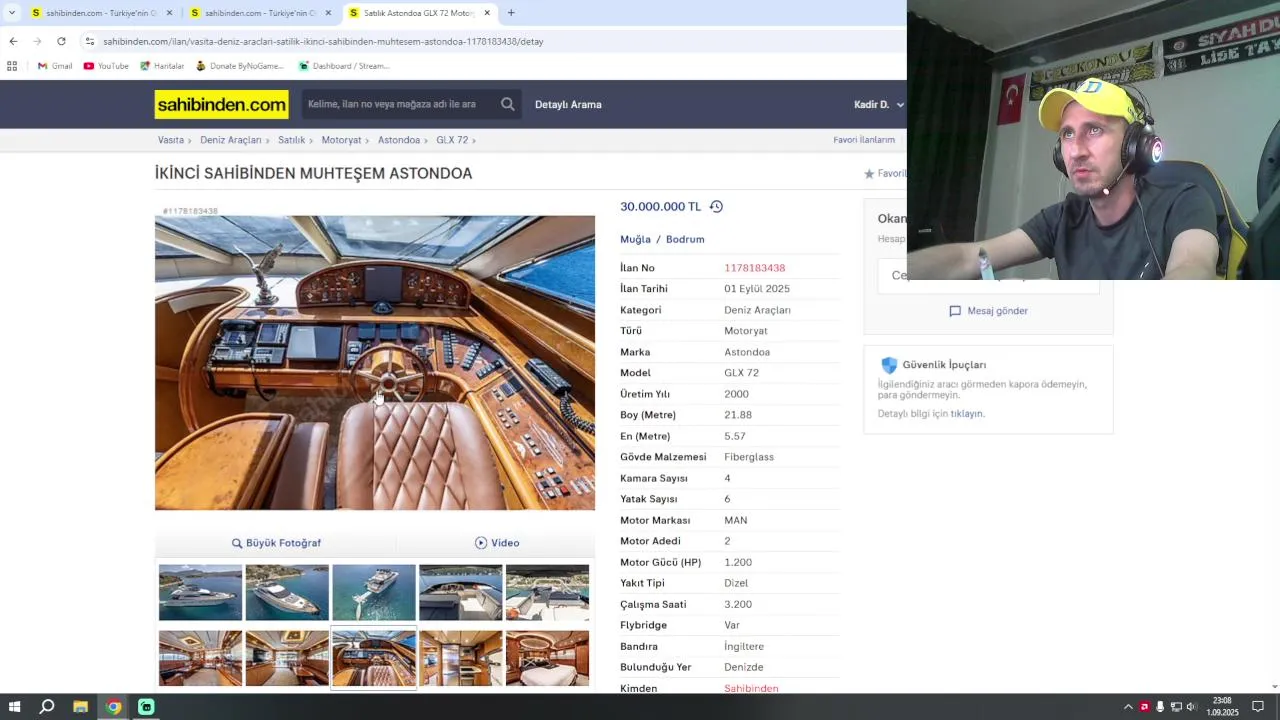Select the second thumbnail in the top row
Viewport: 1280px width, 720px height.
[x=287, y=593]
